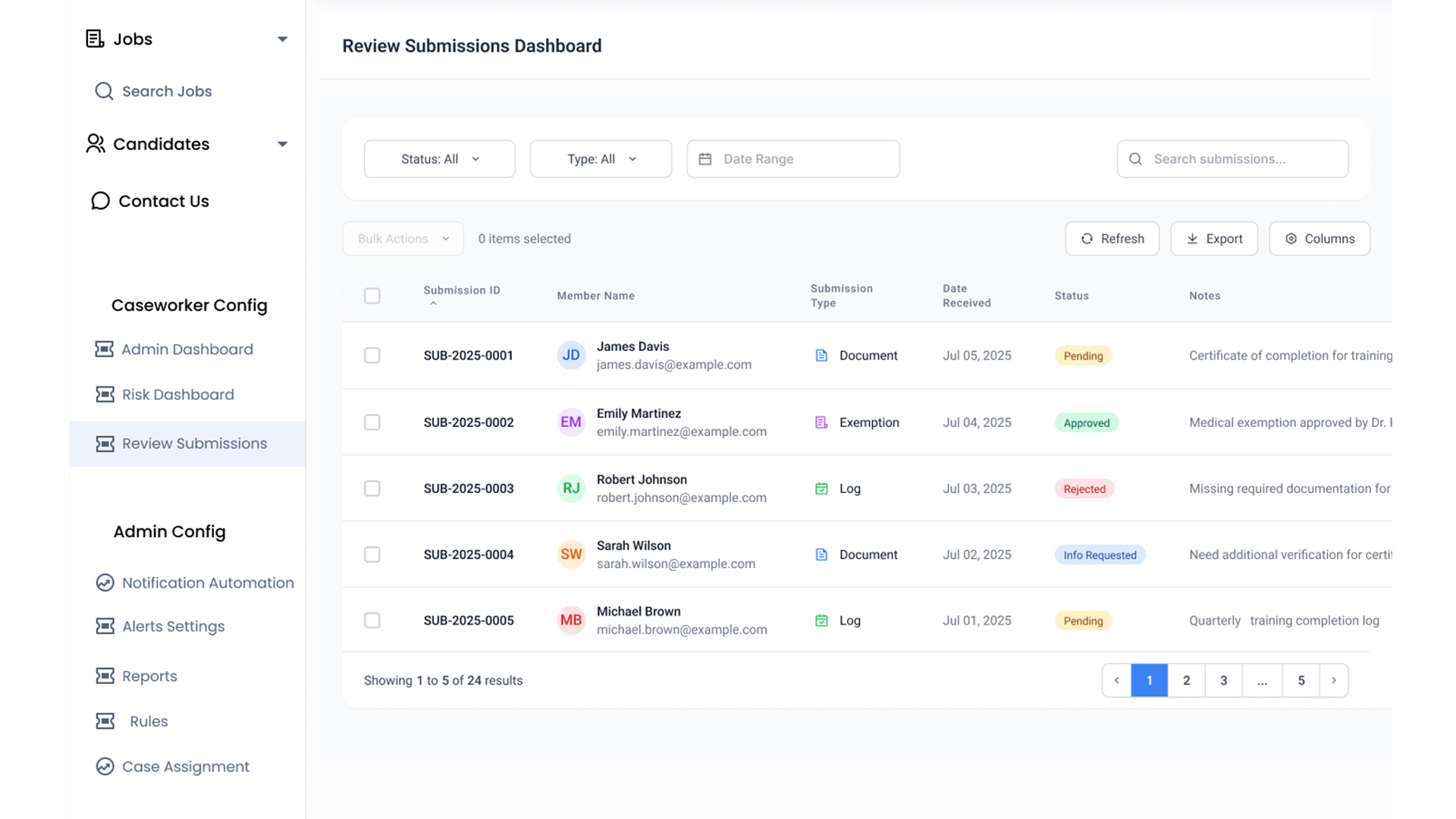
Task: Click the Document type icon for SUB-2025-0001
Action: [821, 355]
